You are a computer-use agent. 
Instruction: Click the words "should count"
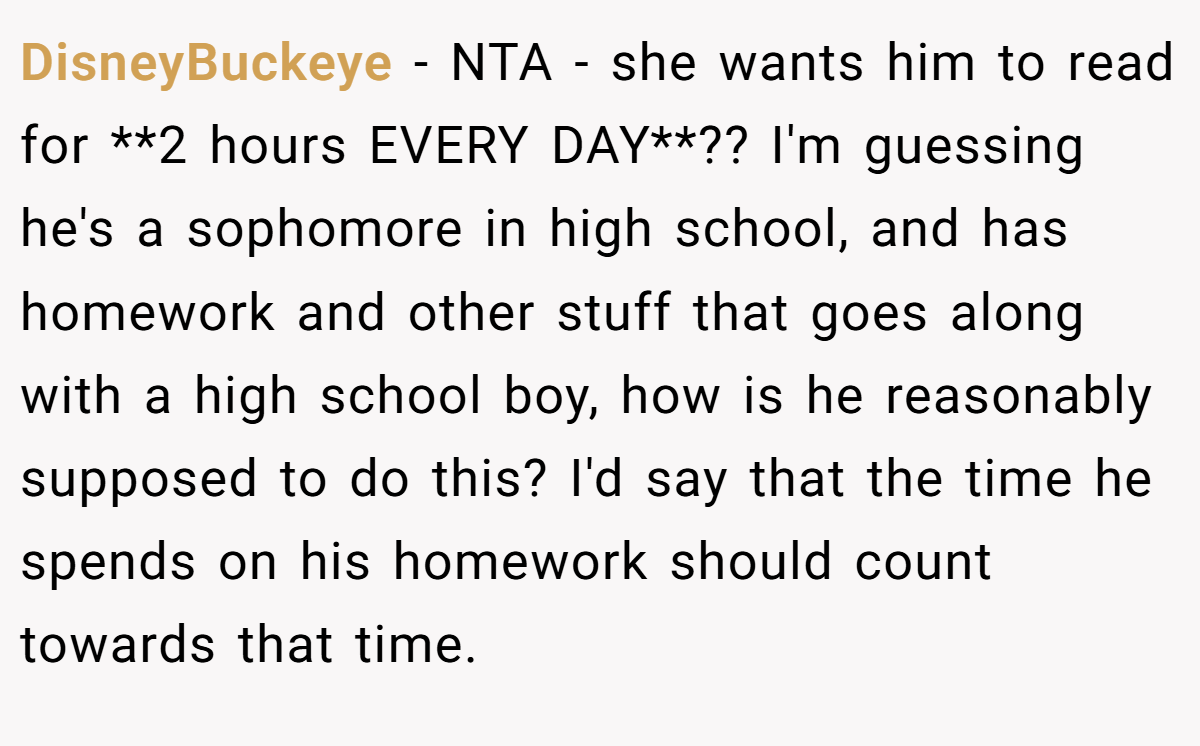[830, 562]
